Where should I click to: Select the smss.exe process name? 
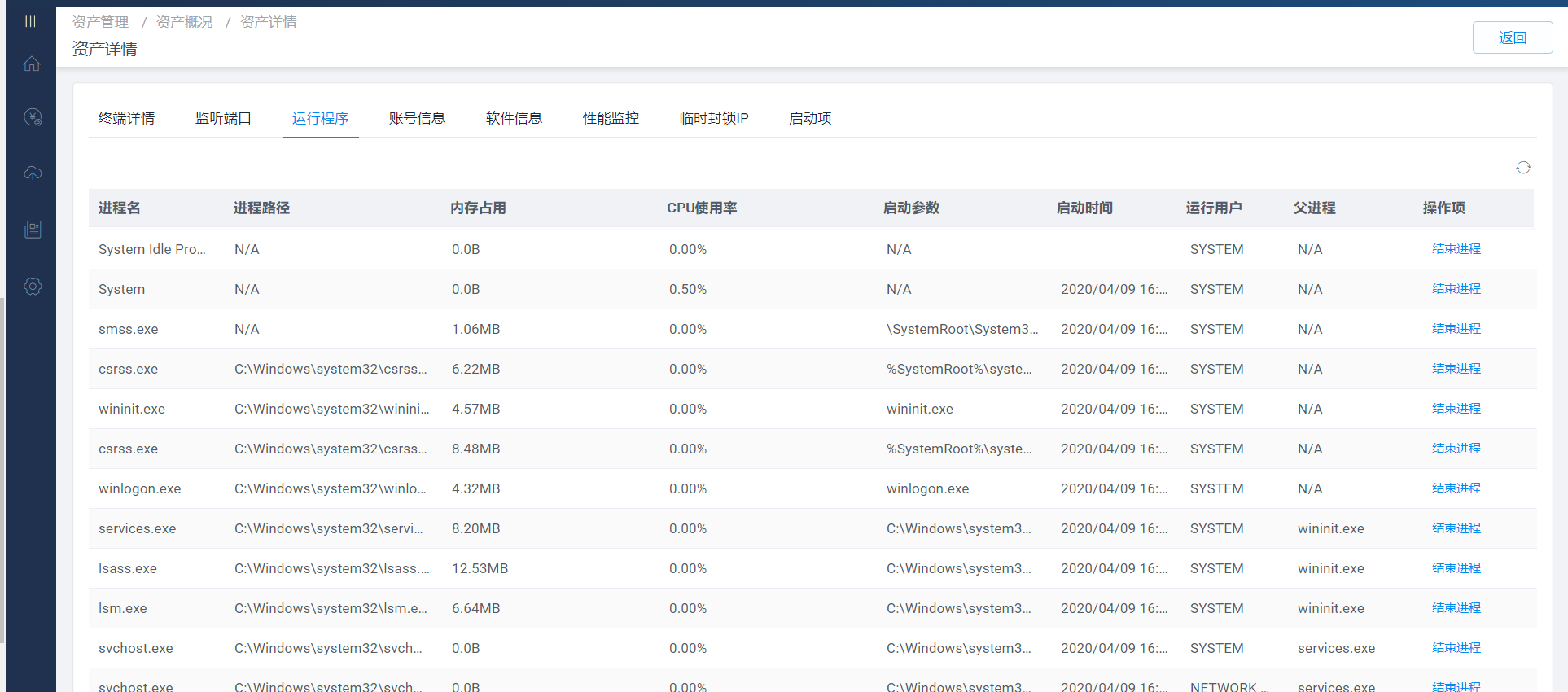(129, 329)
